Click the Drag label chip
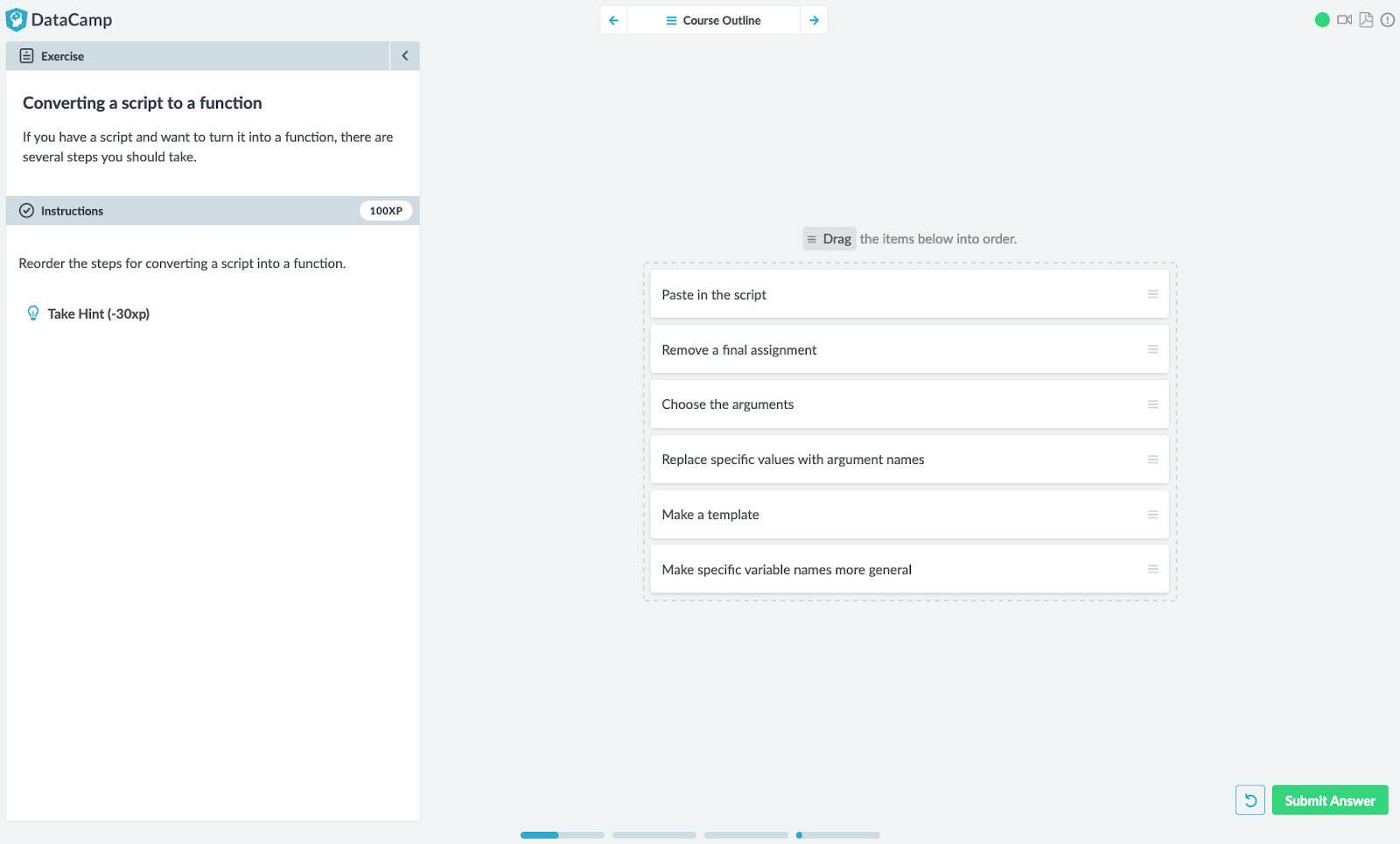The image size is (1400, 844). [829, 239]
